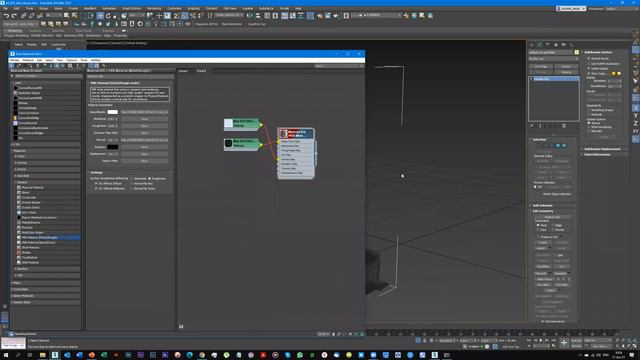The height and width of the screenshot is (360, 640).
Task: Click Opacity Map None button
Action: tap(144, 161)
